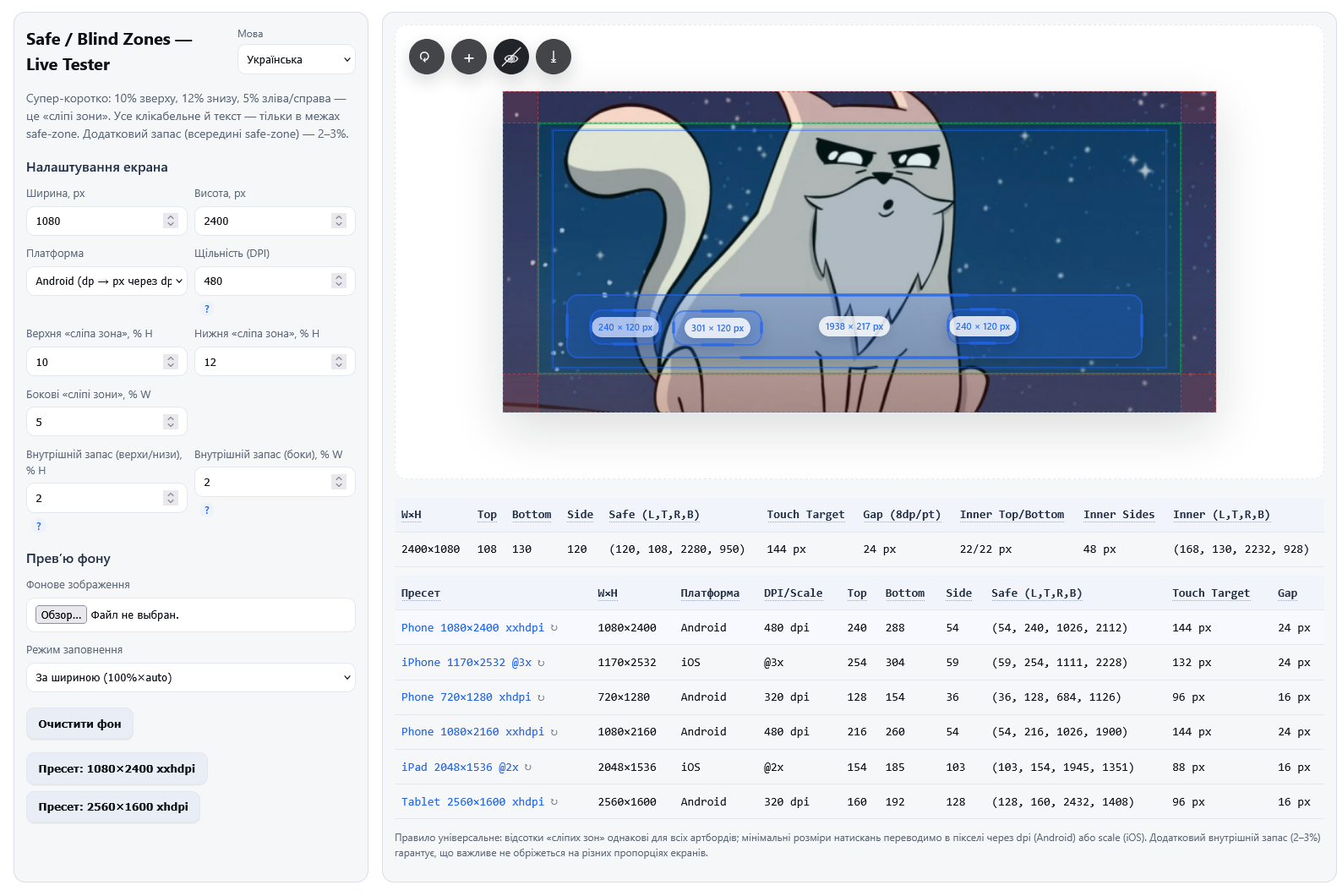Click rotate icon beside Tablet 2560×1600 preset
This screenshot has width=1337, height=896.
[554, 802]
